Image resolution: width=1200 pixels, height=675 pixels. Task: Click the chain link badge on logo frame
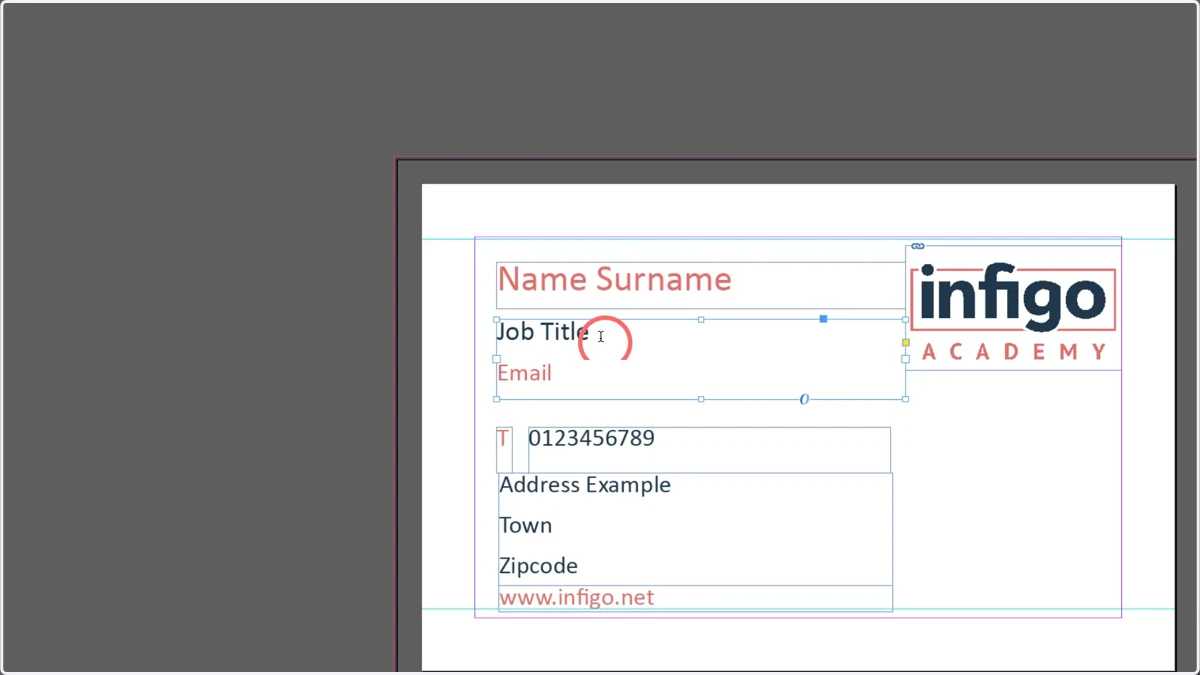click(918, 246)
